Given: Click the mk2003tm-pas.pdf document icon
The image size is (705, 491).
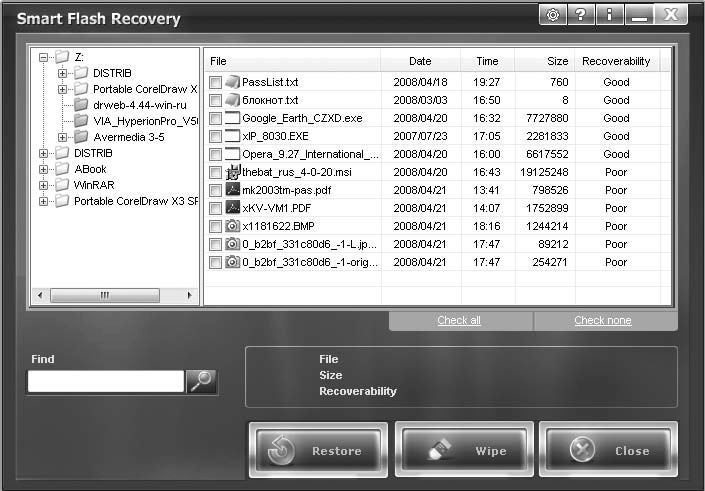Looking at the screenshot, I should pos(232,190).
